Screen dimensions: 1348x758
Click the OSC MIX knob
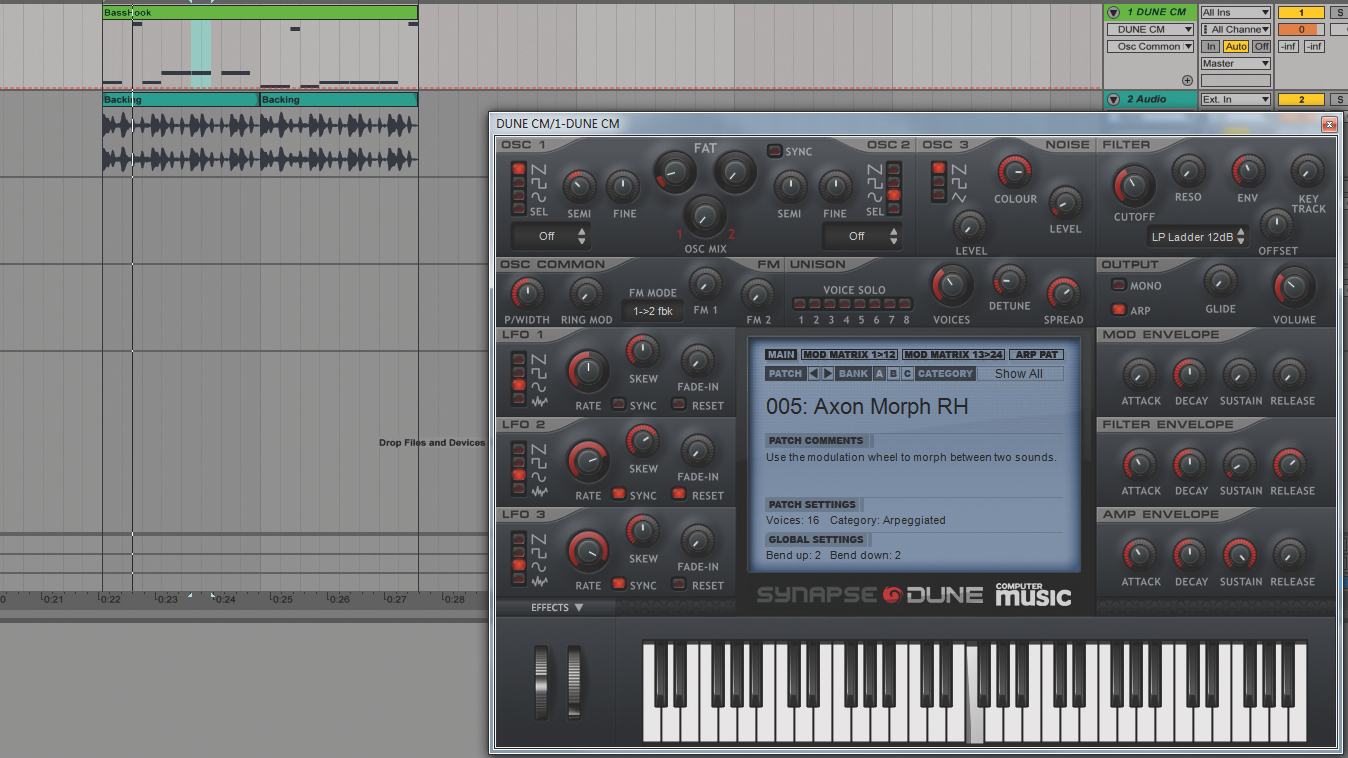705,216
